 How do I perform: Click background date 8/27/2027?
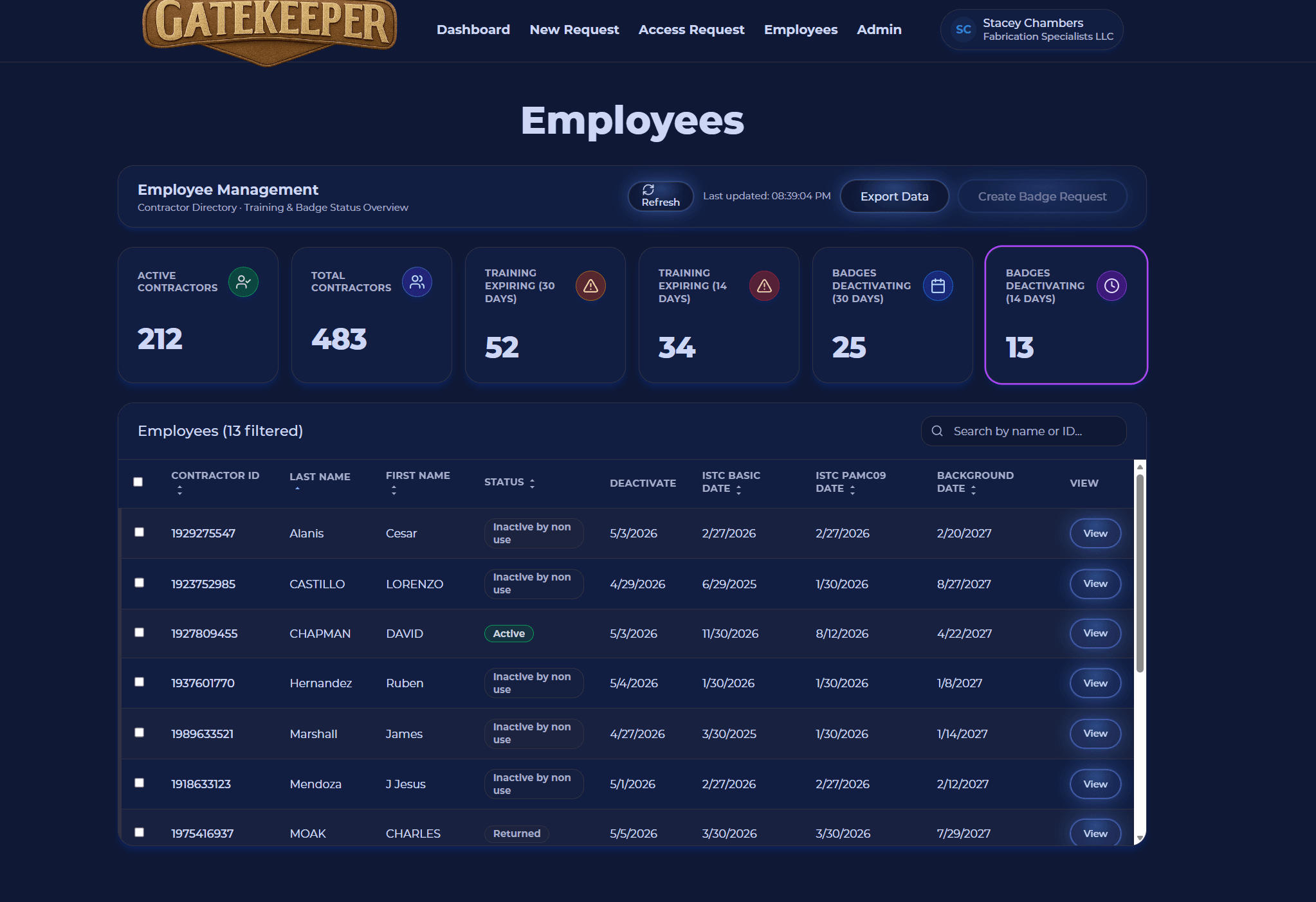coord(964,584)
